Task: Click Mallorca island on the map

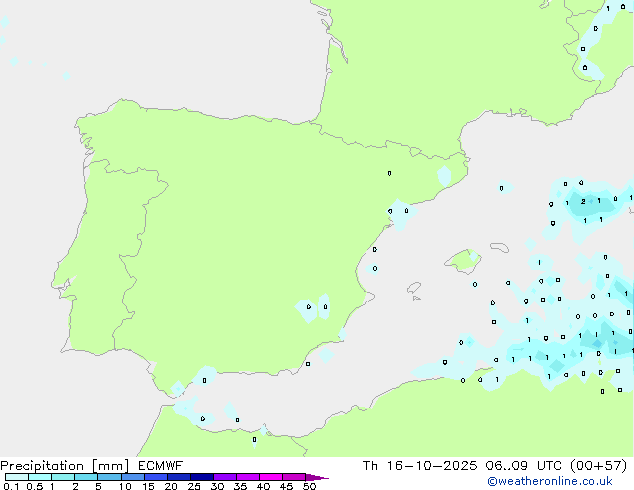Action: pos(463,260)
